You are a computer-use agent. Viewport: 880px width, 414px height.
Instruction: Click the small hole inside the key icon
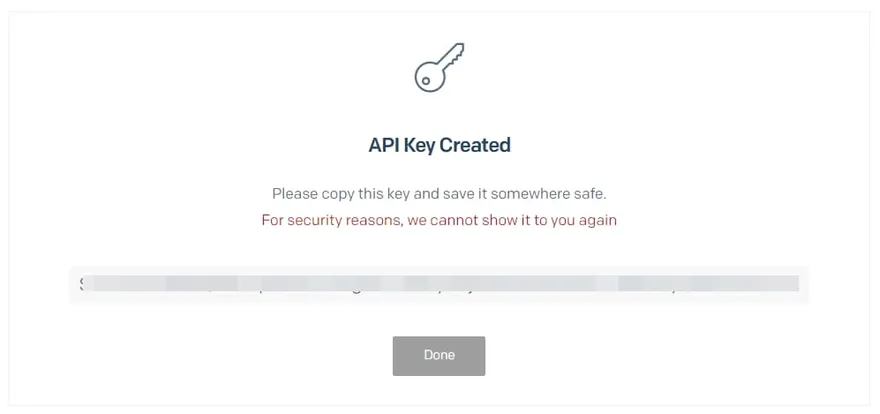tap(426, 81)
